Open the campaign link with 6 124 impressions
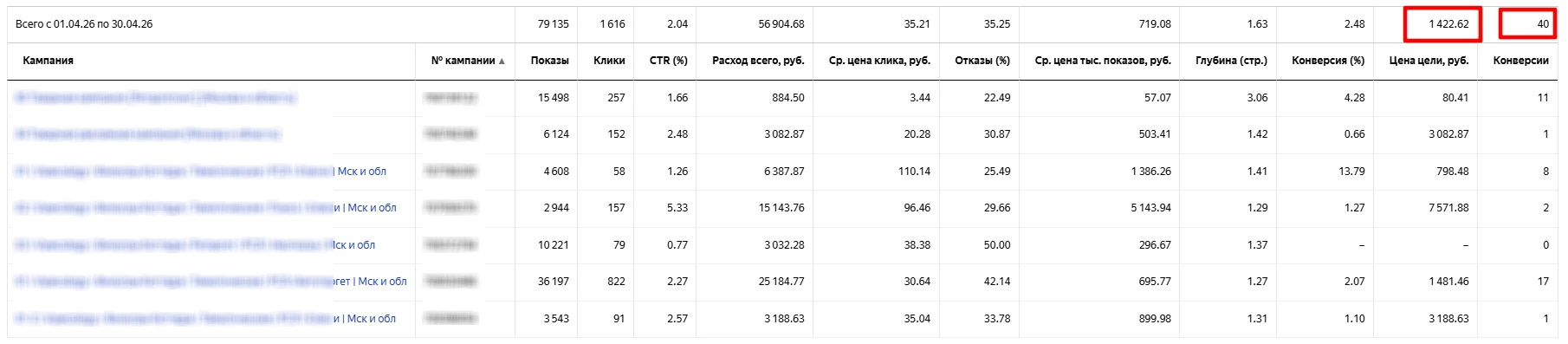The height and width of the screenshot is (344, 1568). click(x=148, y=134)
